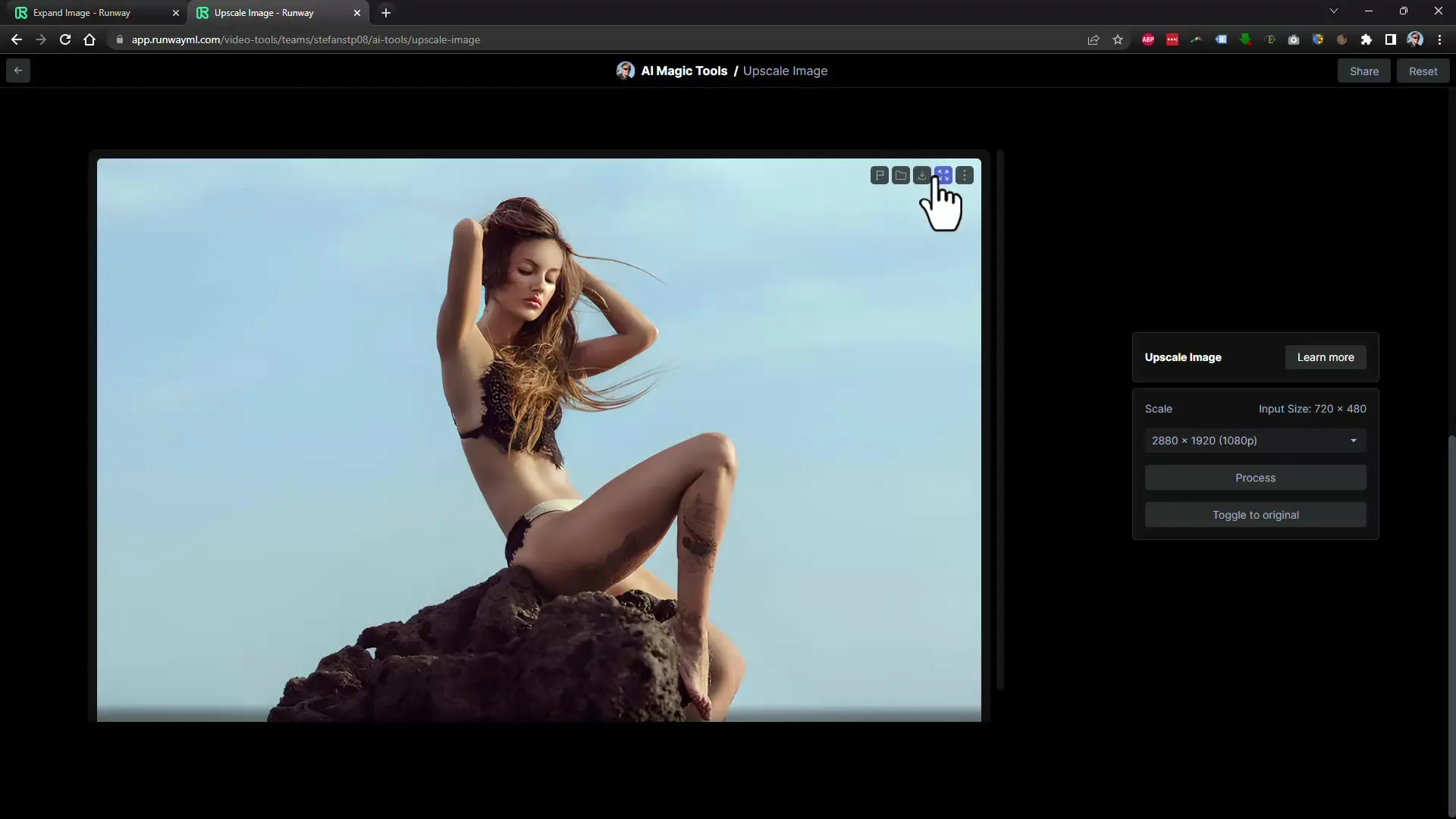Click the AI Magic Tools menu
The height and width of the screenshot is (819, 1456).
[684, 70]
